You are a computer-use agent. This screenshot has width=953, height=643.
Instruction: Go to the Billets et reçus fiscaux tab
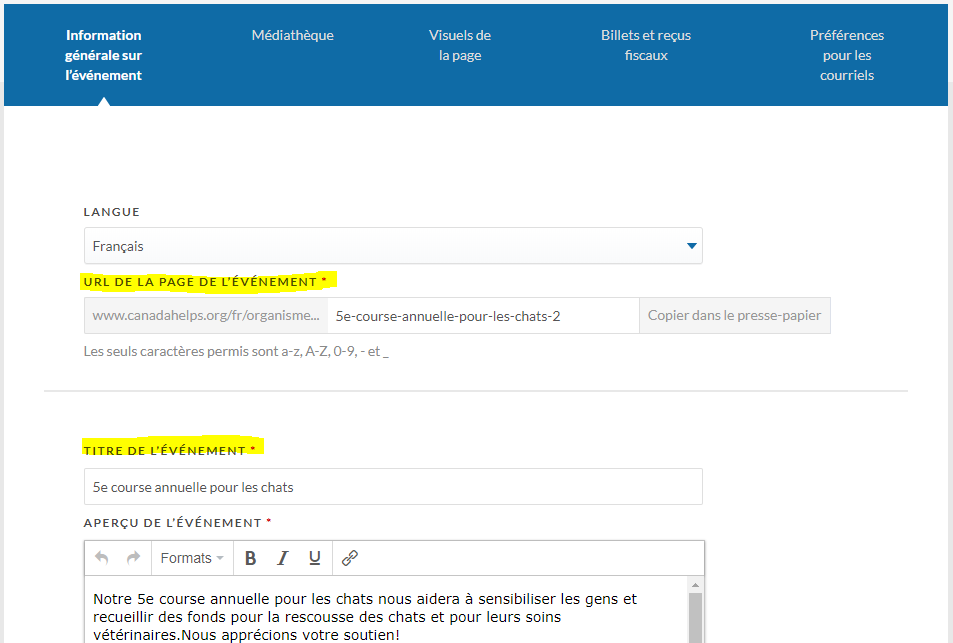pos(646,45)
